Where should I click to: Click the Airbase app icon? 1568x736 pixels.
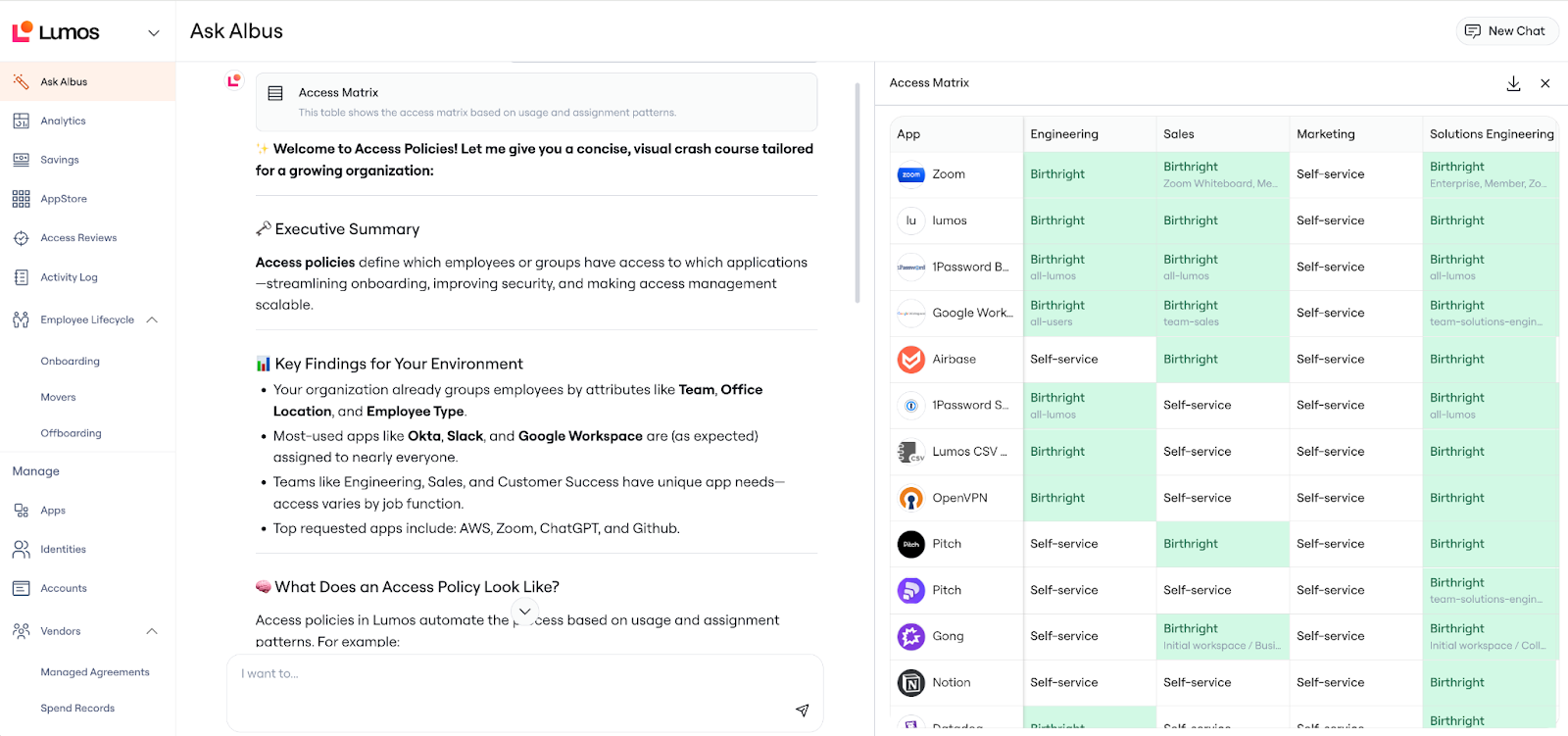tap(911, 360)
